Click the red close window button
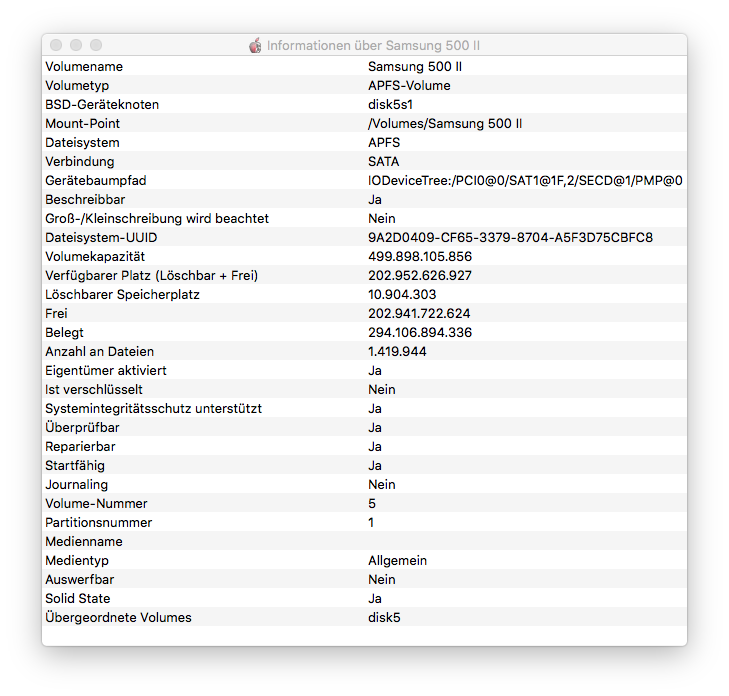This screenshot has height=696, width=729. point(56,45)
